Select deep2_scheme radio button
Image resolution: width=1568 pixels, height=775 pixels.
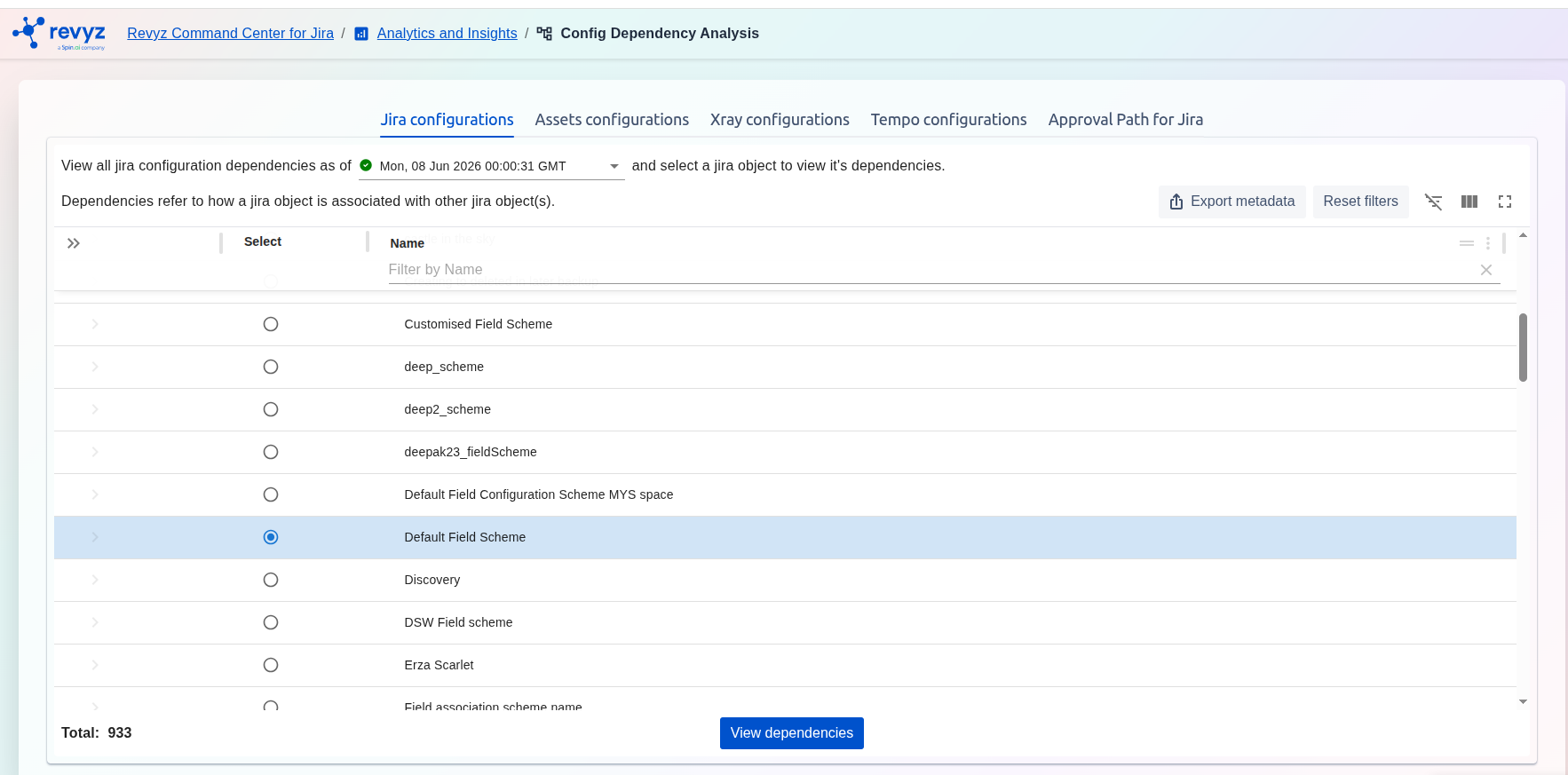tap(271, 409)
